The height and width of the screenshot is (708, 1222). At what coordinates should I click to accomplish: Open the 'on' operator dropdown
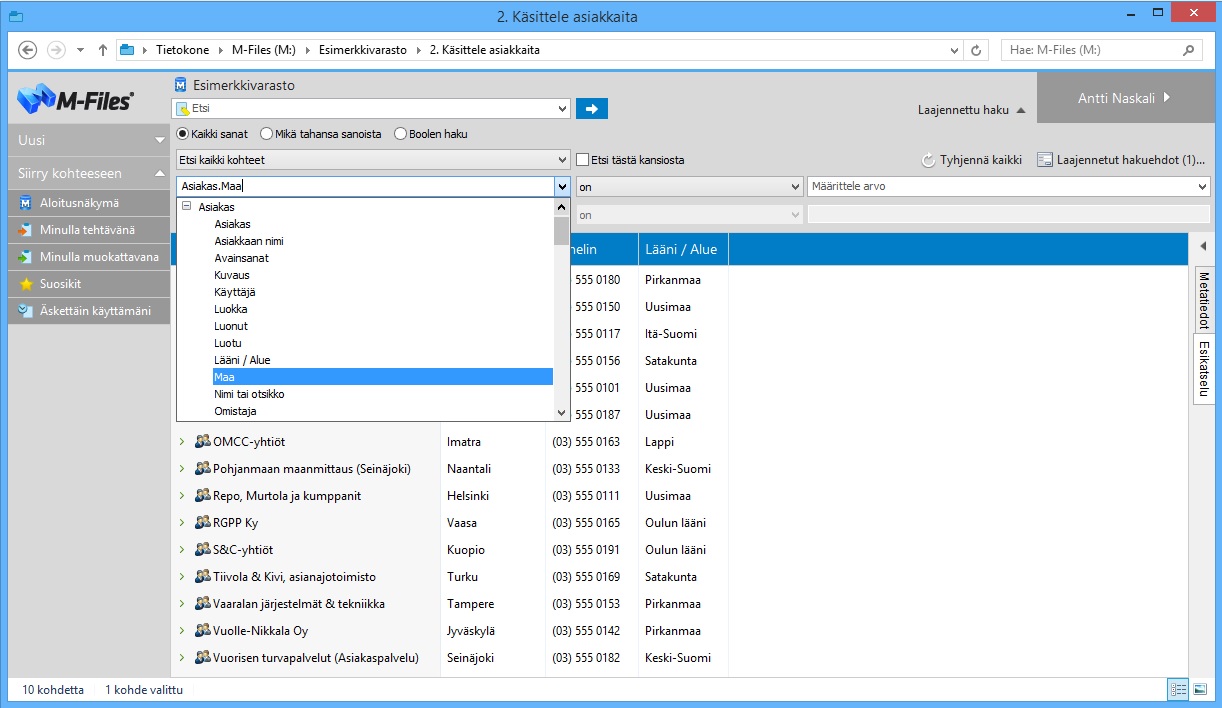(796, 186)
